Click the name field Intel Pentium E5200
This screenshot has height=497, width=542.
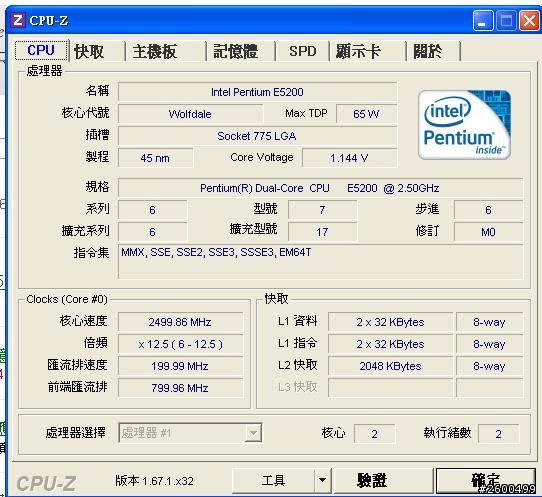pyautogui.click(x=257, y=92)
